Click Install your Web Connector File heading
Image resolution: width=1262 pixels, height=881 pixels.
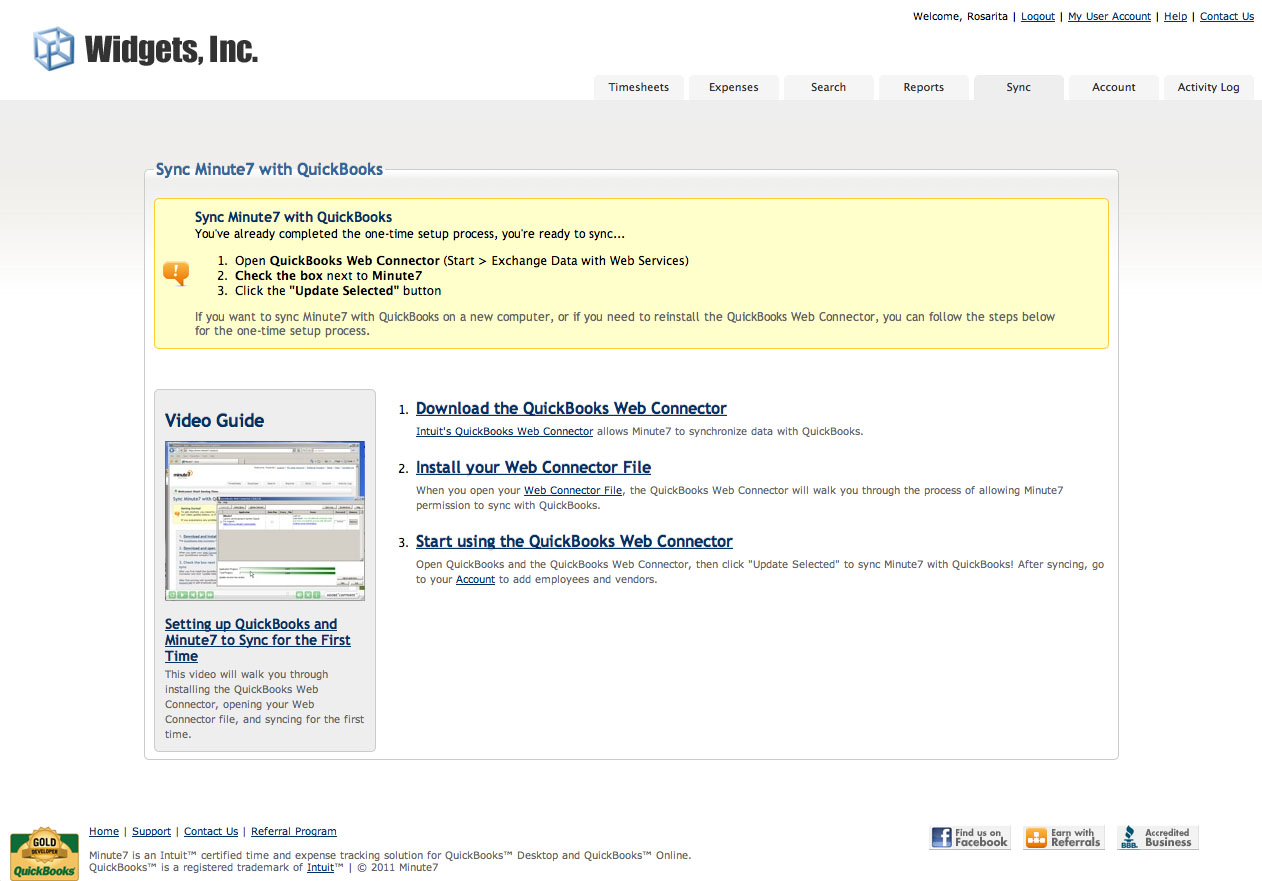pyautogui.click(x=533, y=467)
